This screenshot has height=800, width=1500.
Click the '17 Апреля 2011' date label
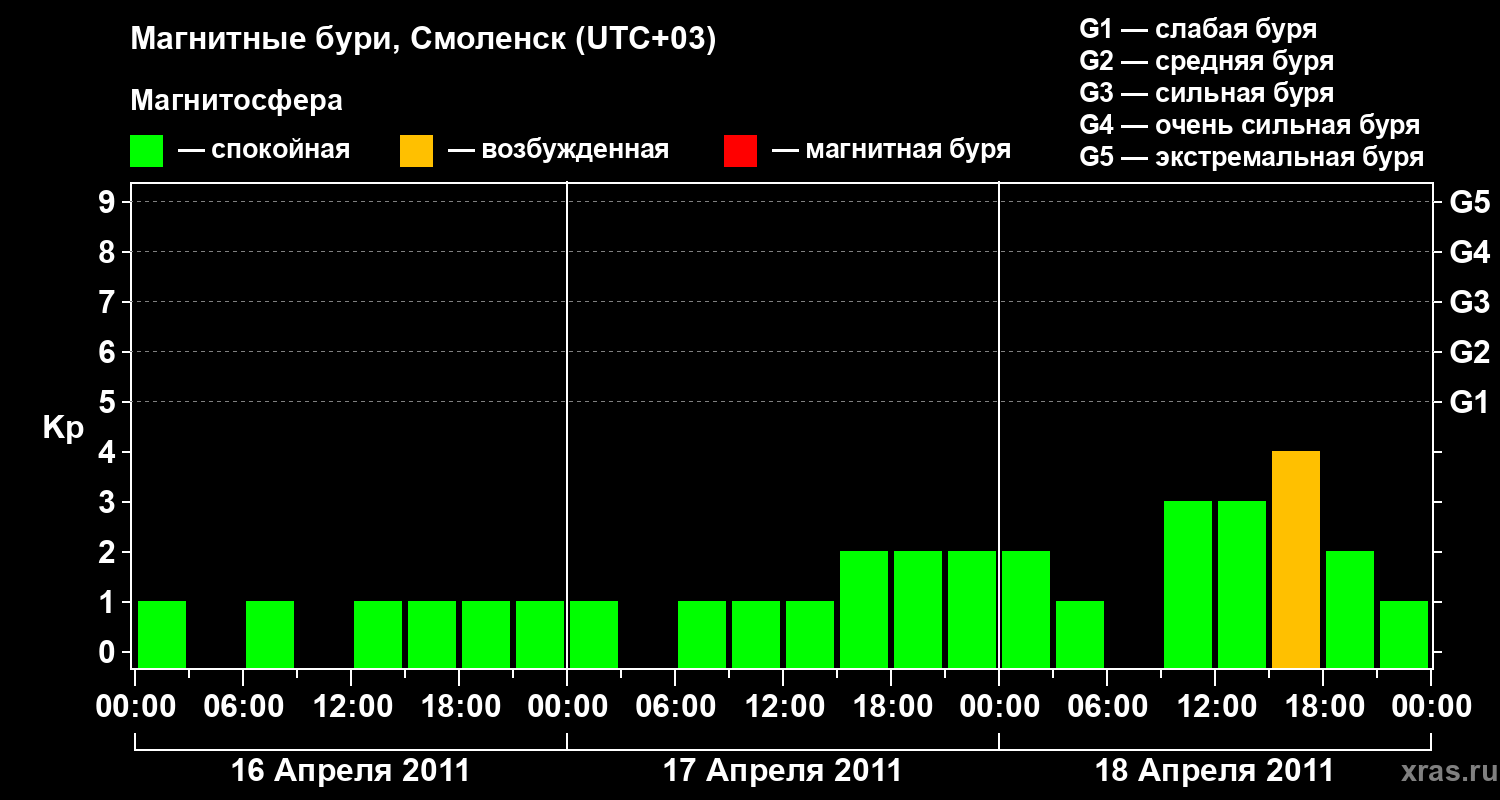click(x=782, y=771)
